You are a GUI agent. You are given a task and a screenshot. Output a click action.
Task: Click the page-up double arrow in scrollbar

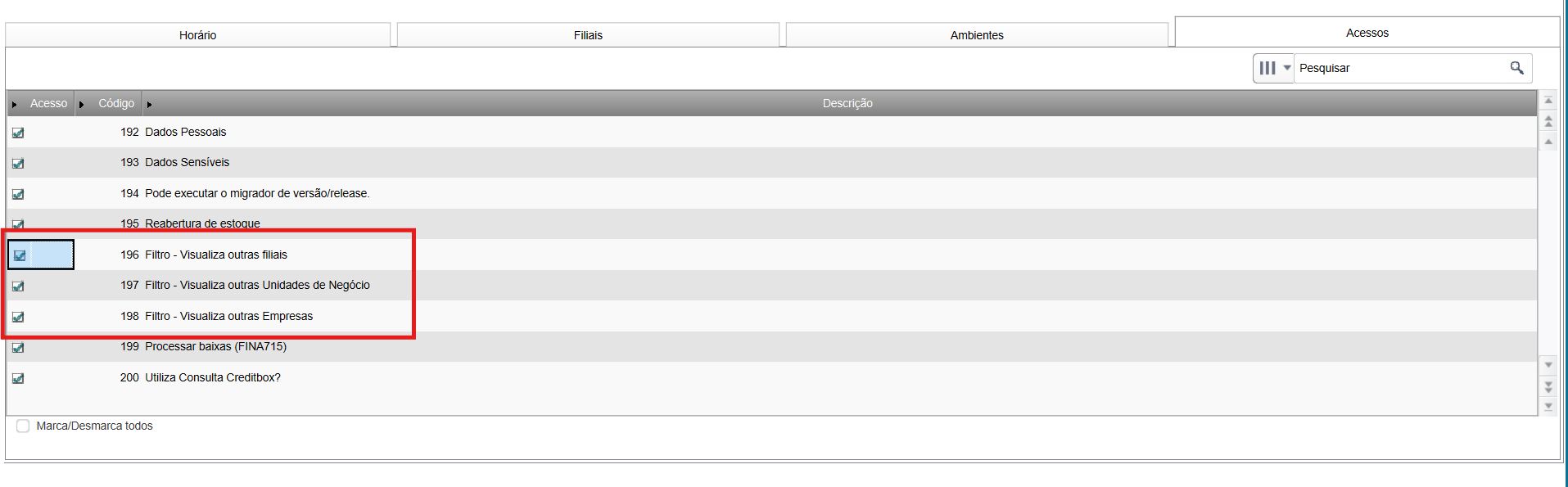point(1548,121)
